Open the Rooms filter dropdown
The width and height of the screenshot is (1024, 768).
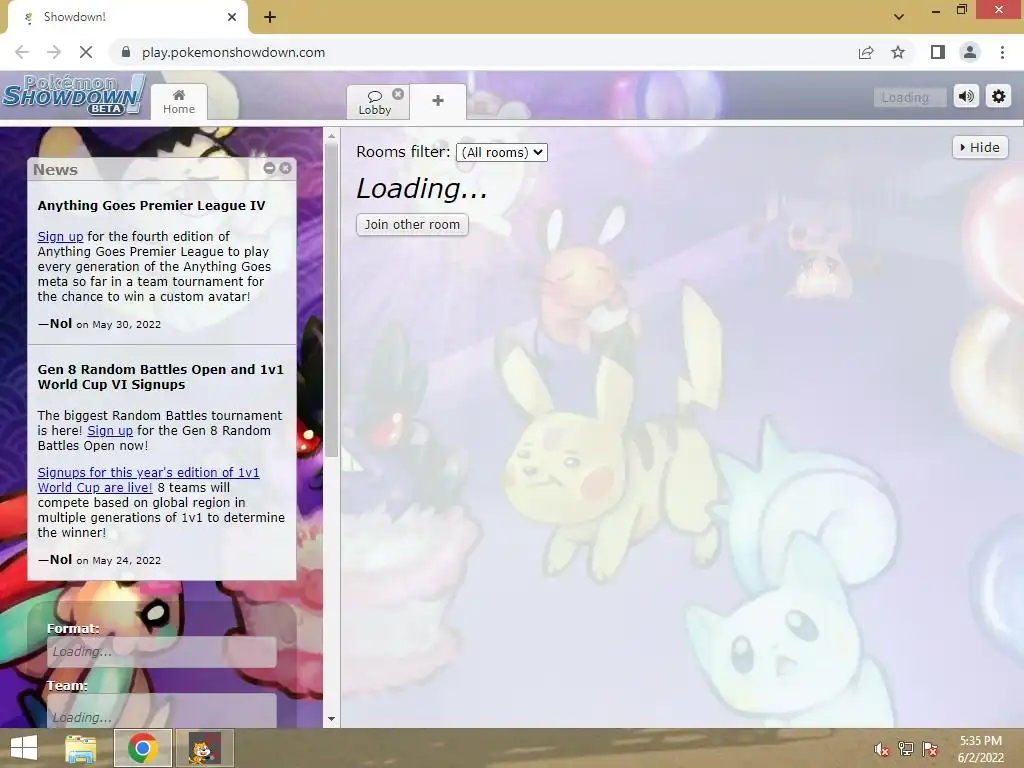pos(502,152)
